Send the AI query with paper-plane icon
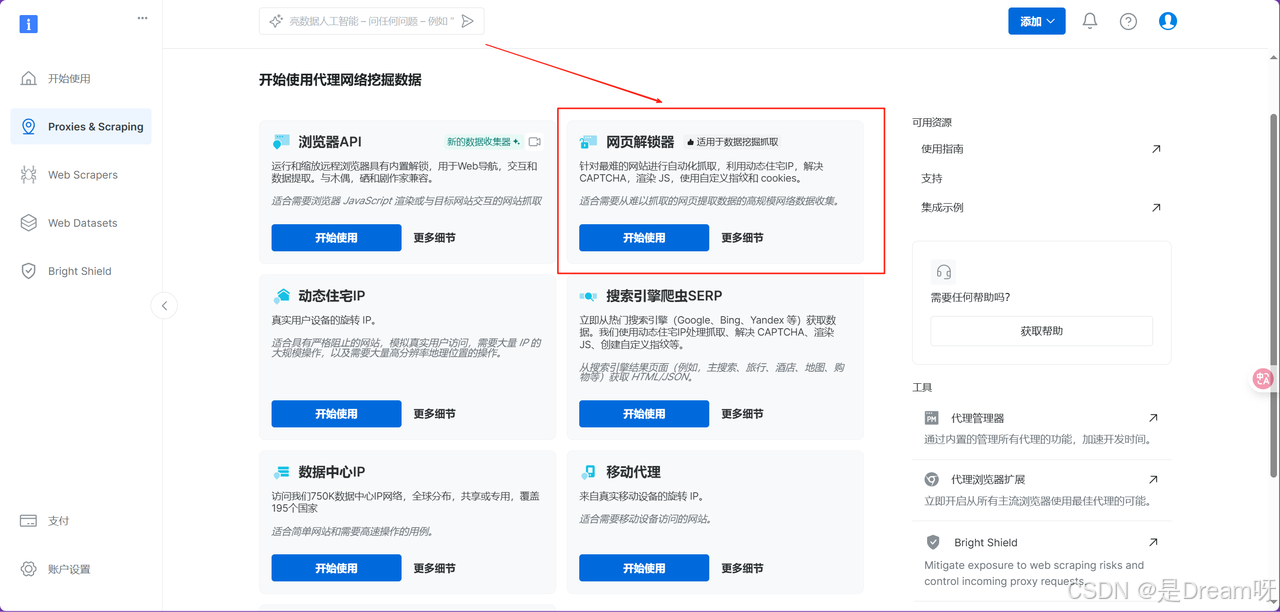 click(467, 21)
